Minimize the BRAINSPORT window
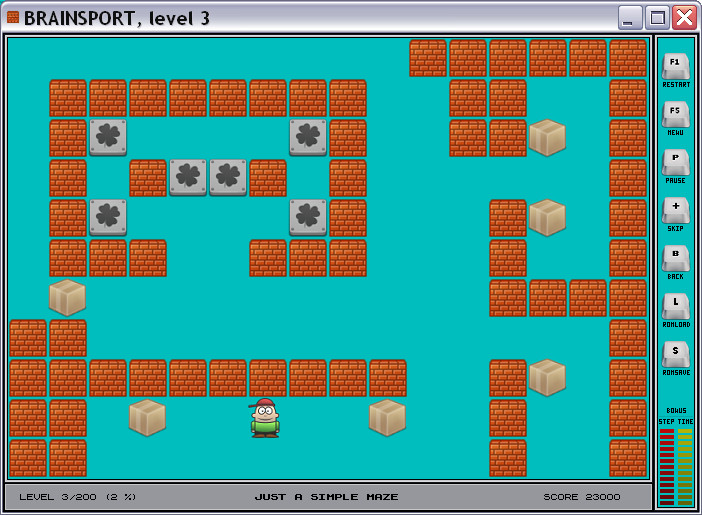 click(x=630, y=18)
